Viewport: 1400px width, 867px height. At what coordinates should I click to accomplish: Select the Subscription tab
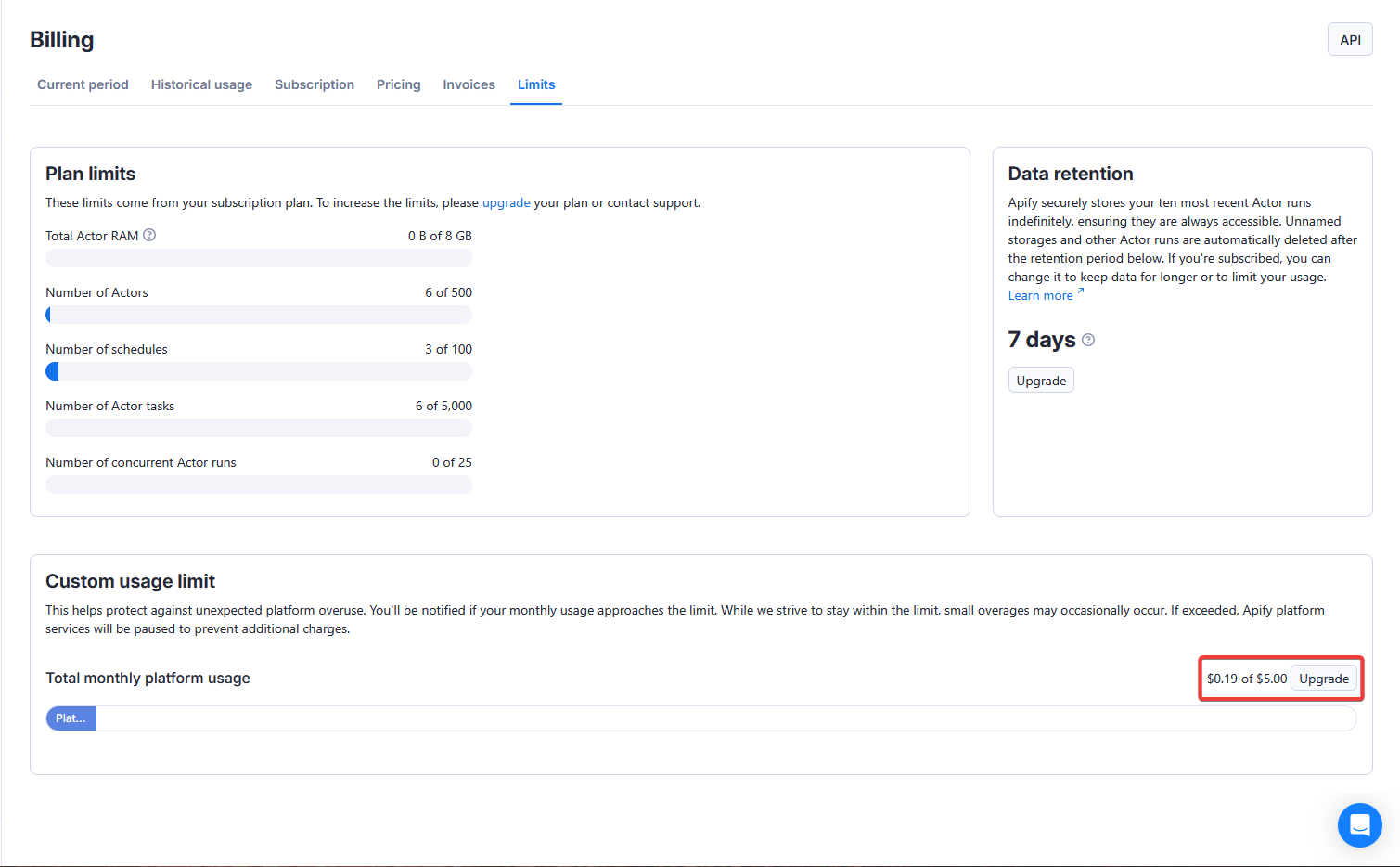pyautogui.click(x=314, y=84)
